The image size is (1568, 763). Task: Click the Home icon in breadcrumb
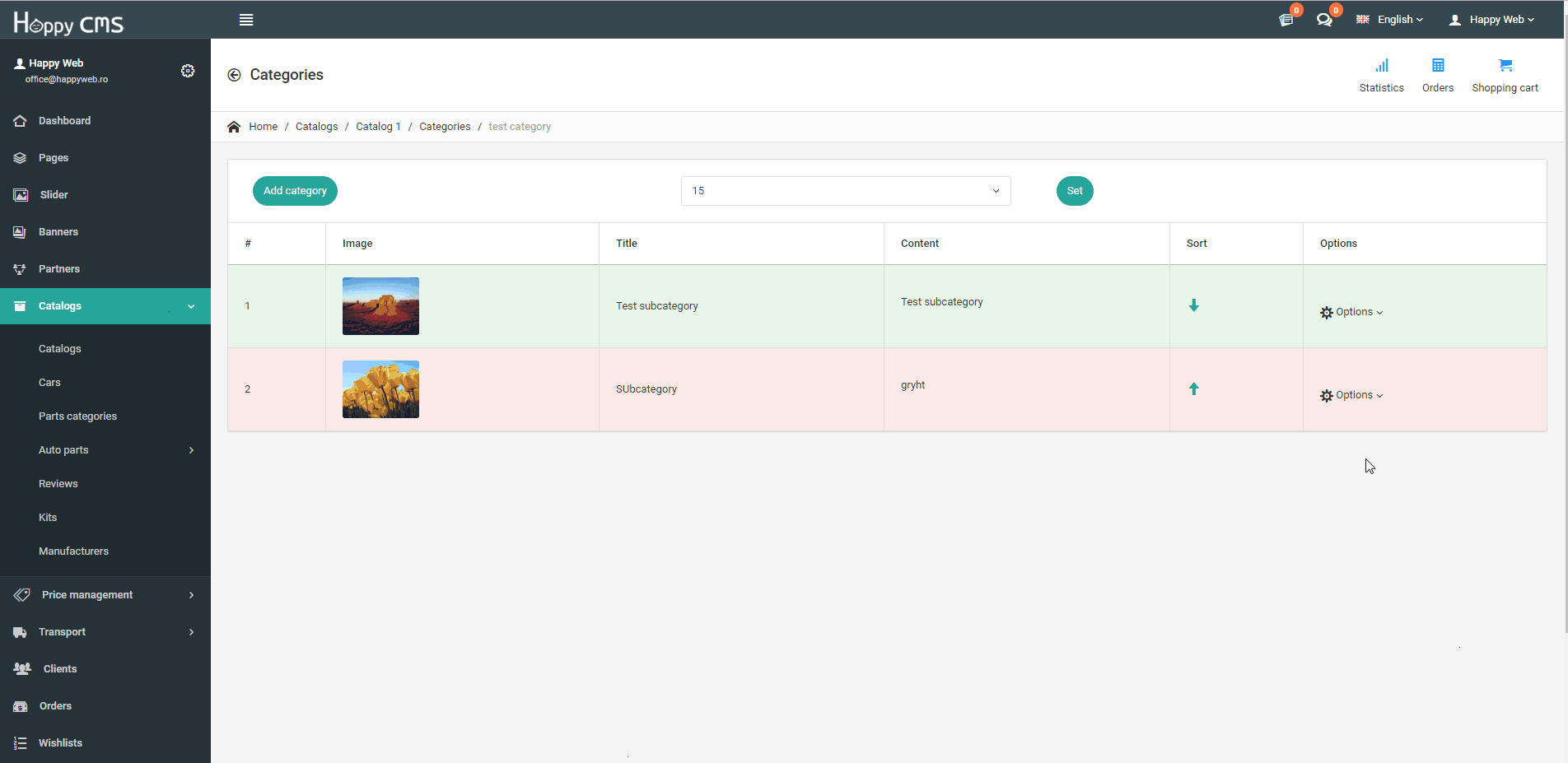pyautogui.click(x=234, y=127)
